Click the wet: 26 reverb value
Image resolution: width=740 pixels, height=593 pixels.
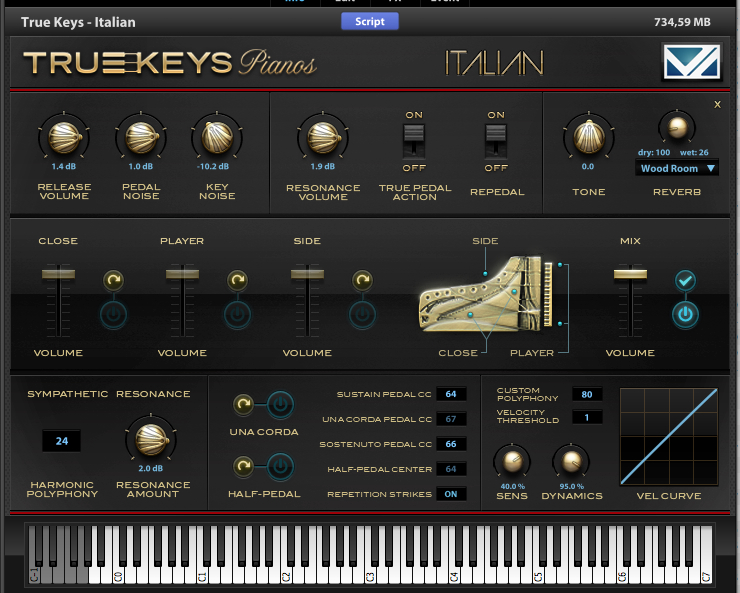(x=694, y=152)
